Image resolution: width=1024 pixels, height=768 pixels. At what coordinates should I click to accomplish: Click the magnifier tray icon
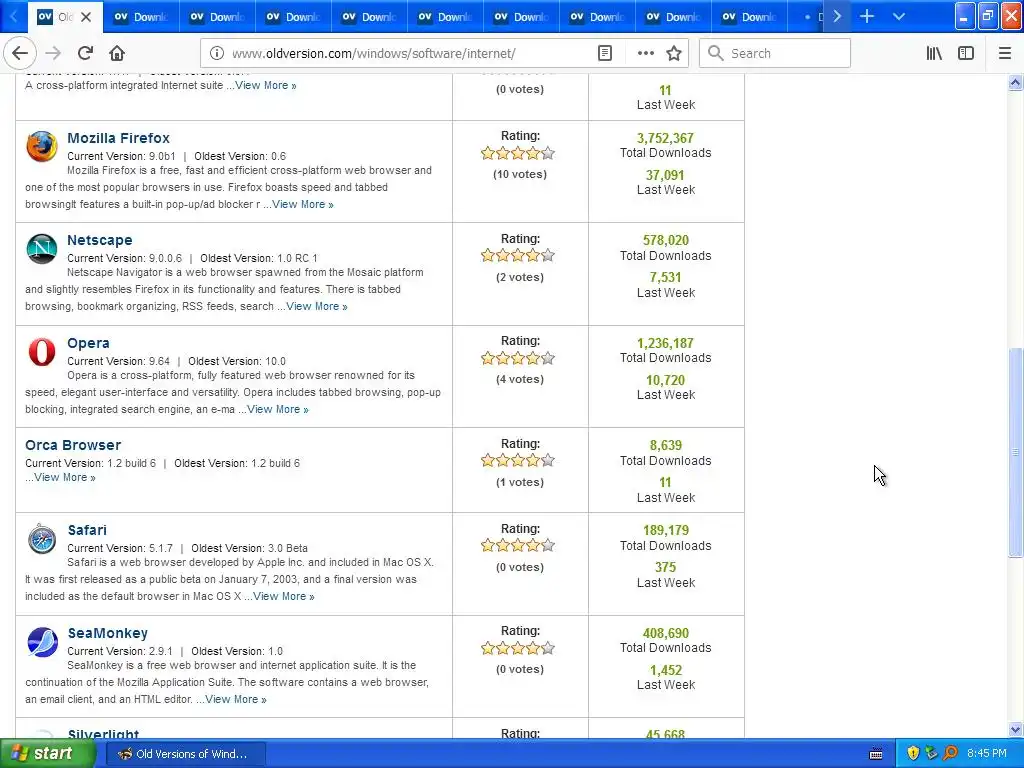(x=951, y=754)
